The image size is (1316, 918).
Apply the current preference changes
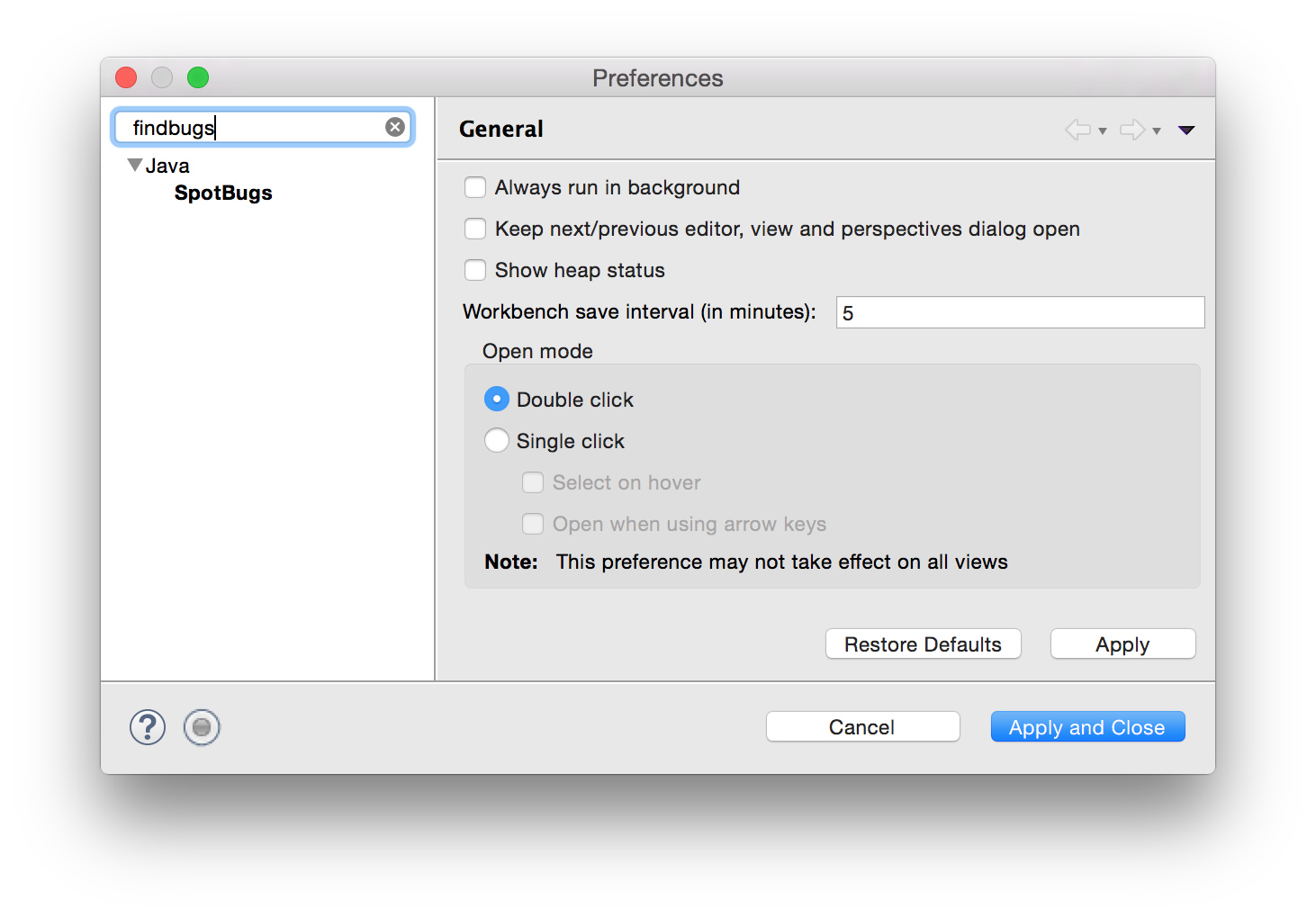[x=1122, y=643]
